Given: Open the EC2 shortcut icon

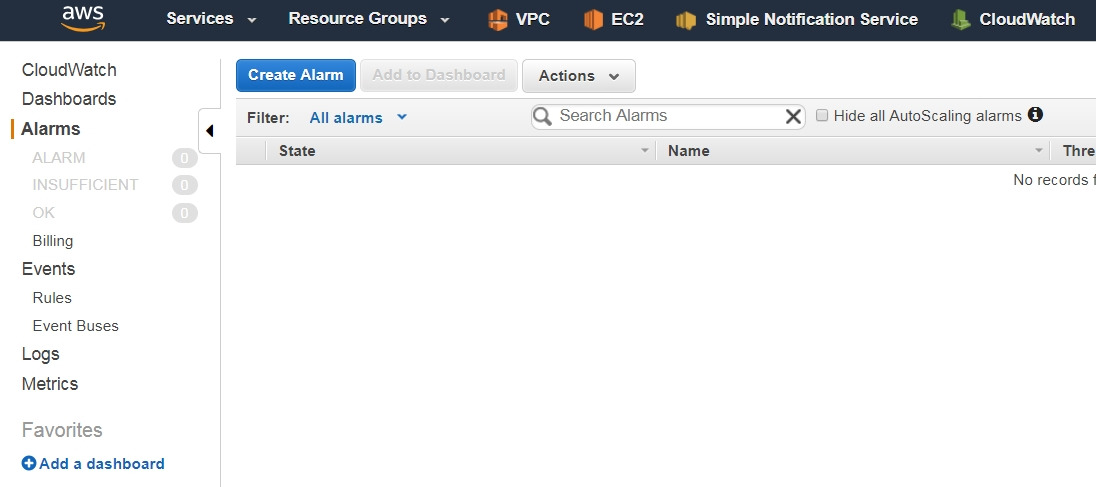Looking at the screenshot, I should coord(593,20).
